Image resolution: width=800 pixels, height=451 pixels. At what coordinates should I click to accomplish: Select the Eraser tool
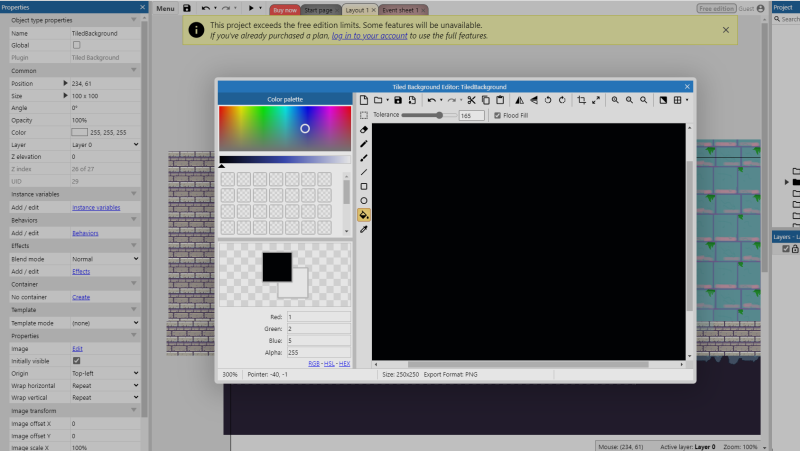click(x=364, y=130)
